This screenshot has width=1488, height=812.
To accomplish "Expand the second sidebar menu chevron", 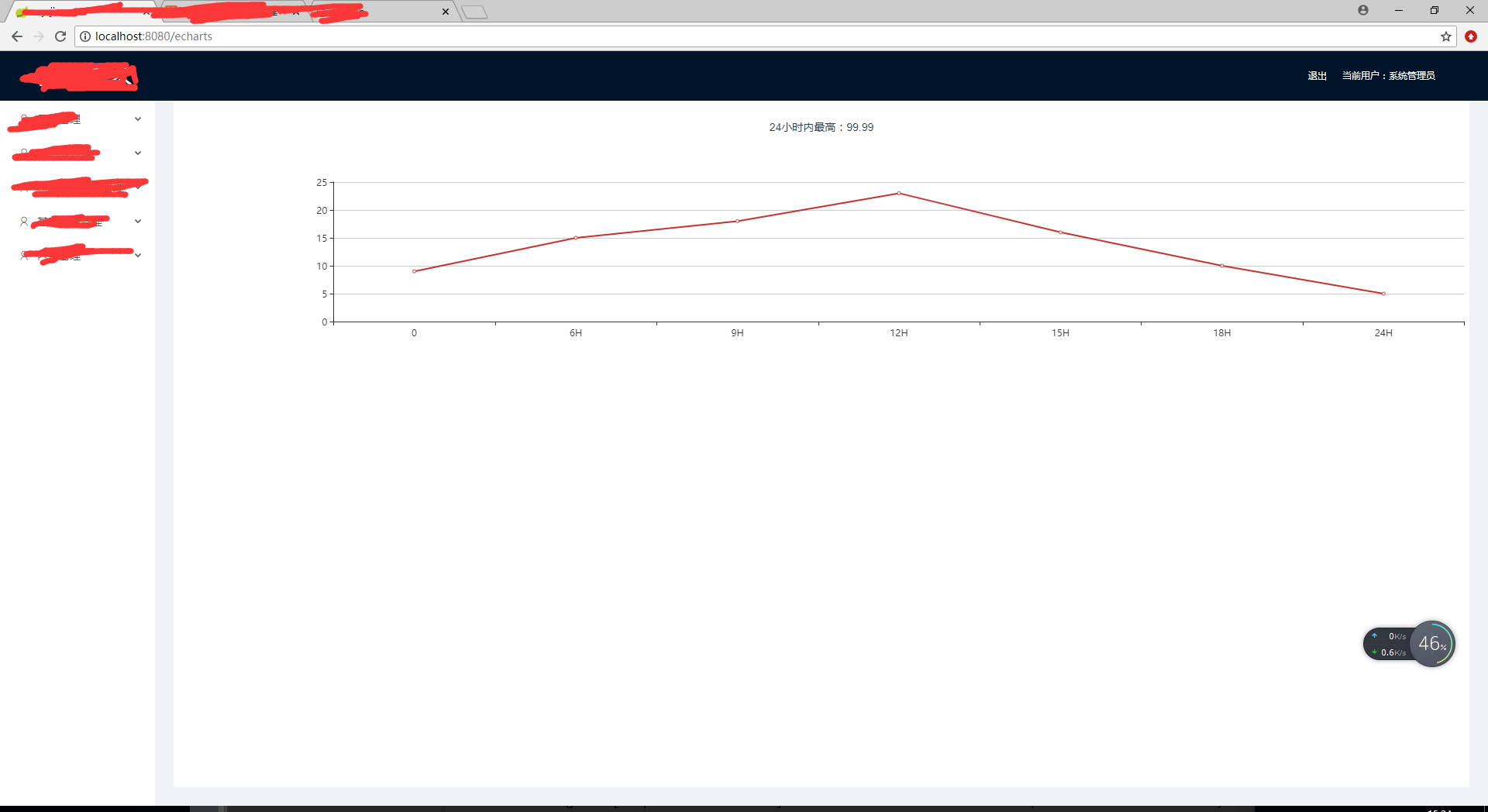I will point(138,153).
